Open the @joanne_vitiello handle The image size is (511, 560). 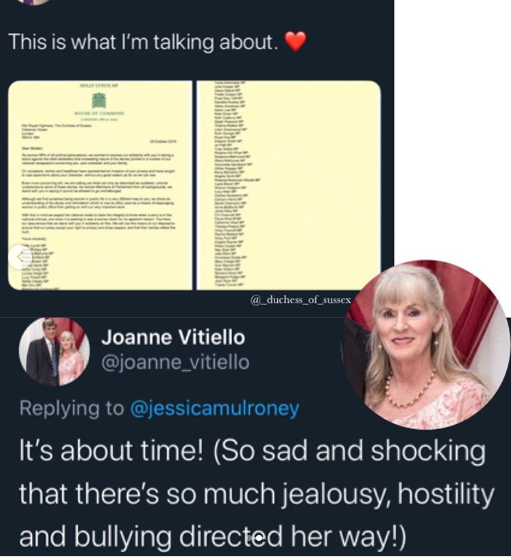coord(175,362)
